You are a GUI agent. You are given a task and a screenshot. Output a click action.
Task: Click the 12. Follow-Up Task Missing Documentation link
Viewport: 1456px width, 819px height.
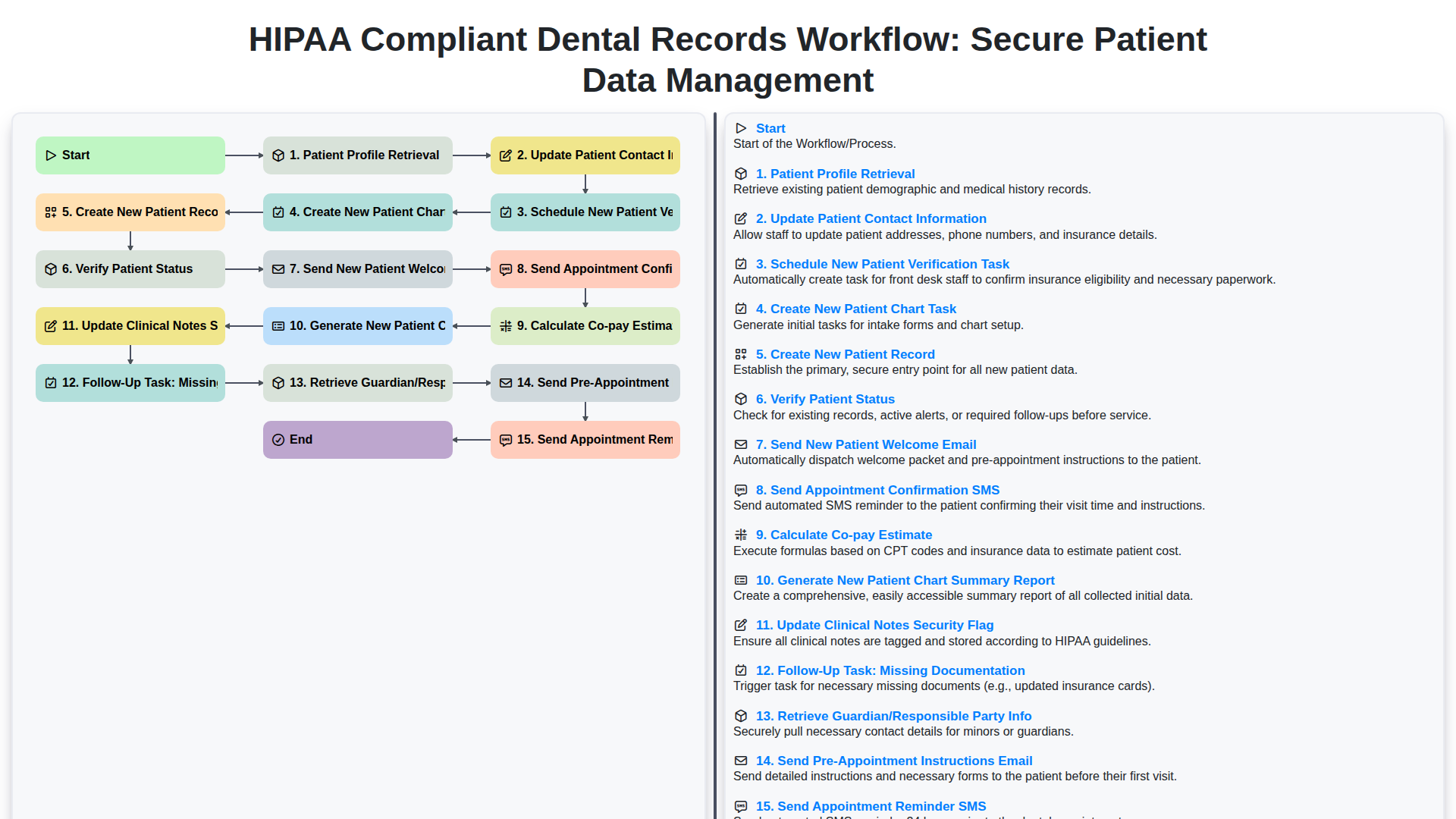tap(890, 670)
